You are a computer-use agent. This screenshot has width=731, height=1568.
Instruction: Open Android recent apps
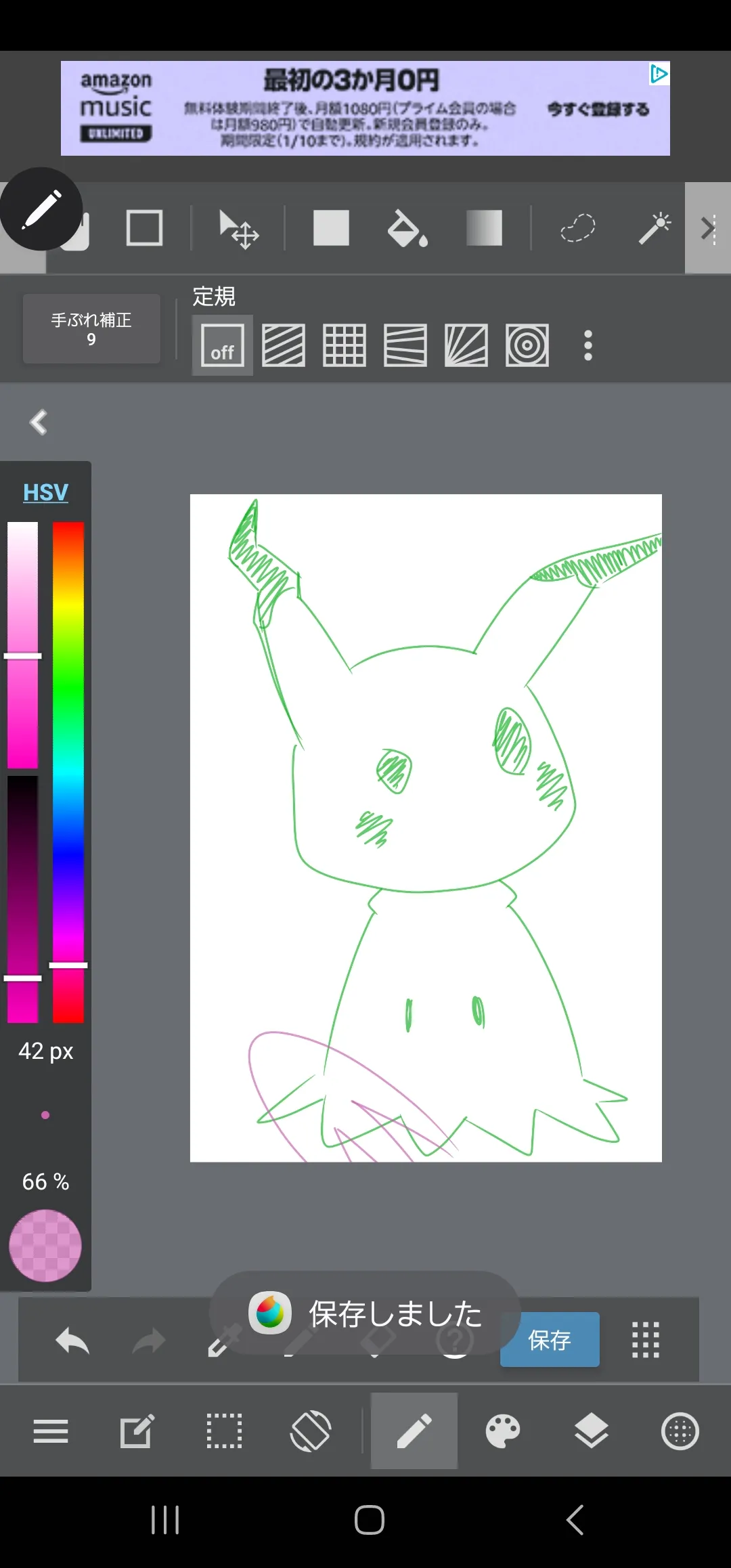point(165,1520)
